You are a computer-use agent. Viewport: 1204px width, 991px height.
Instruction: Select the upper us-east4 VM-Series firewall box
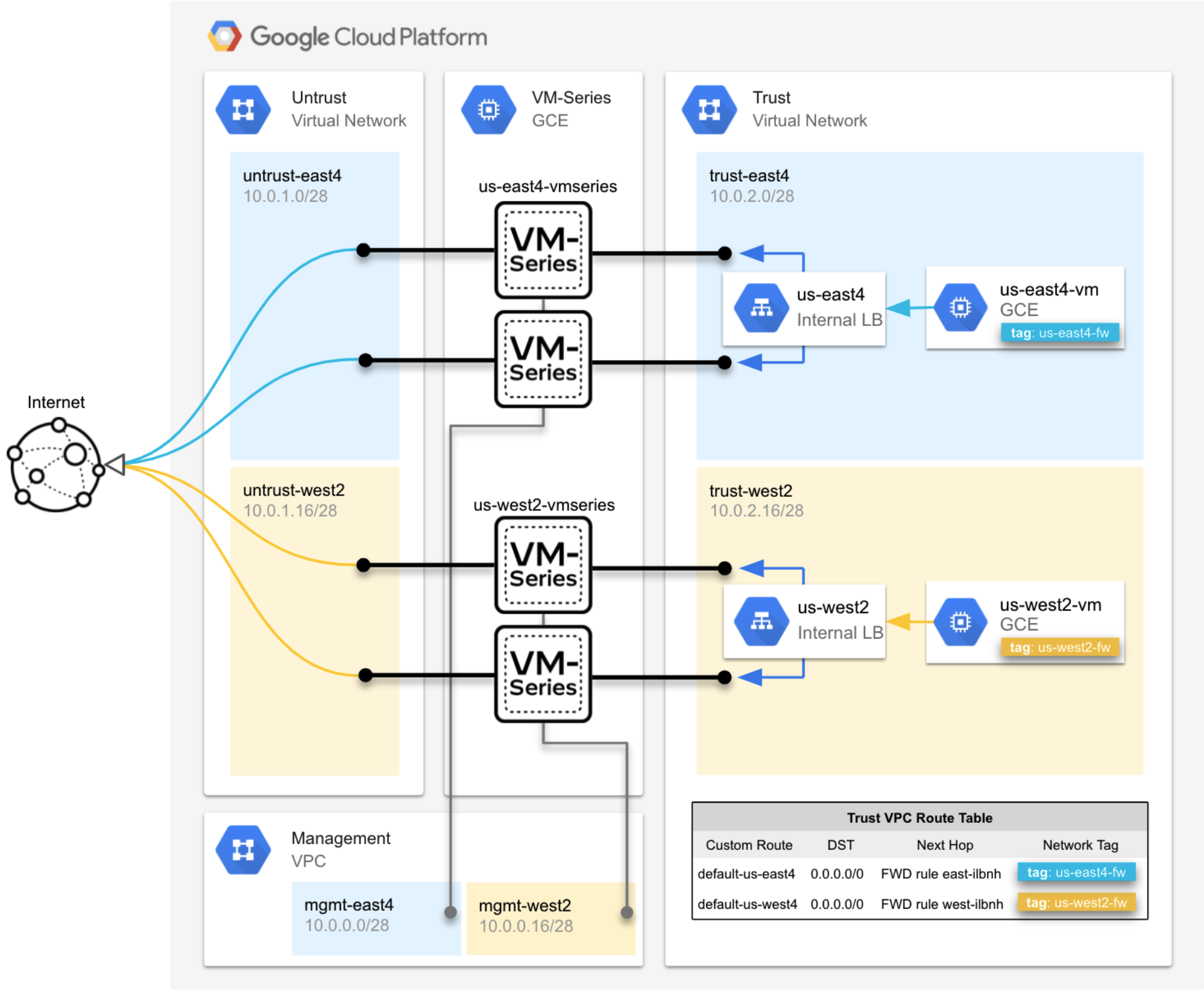point(543,250)
